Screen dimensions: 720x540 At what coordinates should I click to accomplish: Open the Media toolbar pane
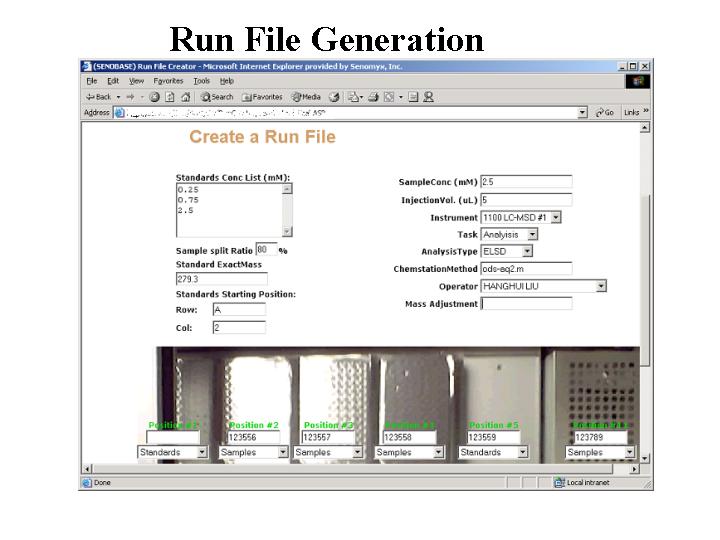coord(306,97)
